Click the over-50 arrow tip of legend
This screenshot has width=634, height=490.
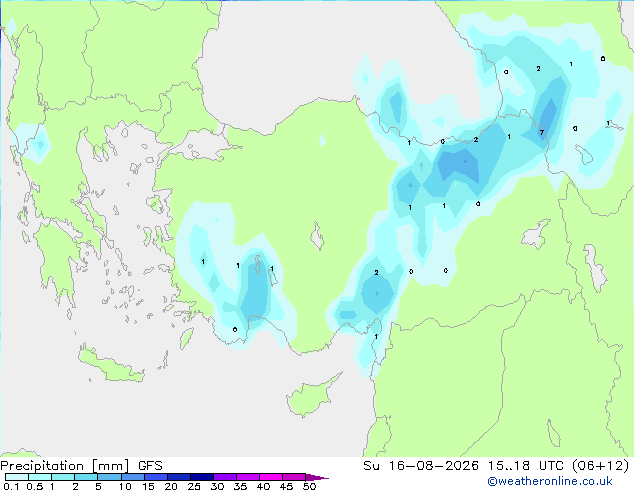point(317,478)
